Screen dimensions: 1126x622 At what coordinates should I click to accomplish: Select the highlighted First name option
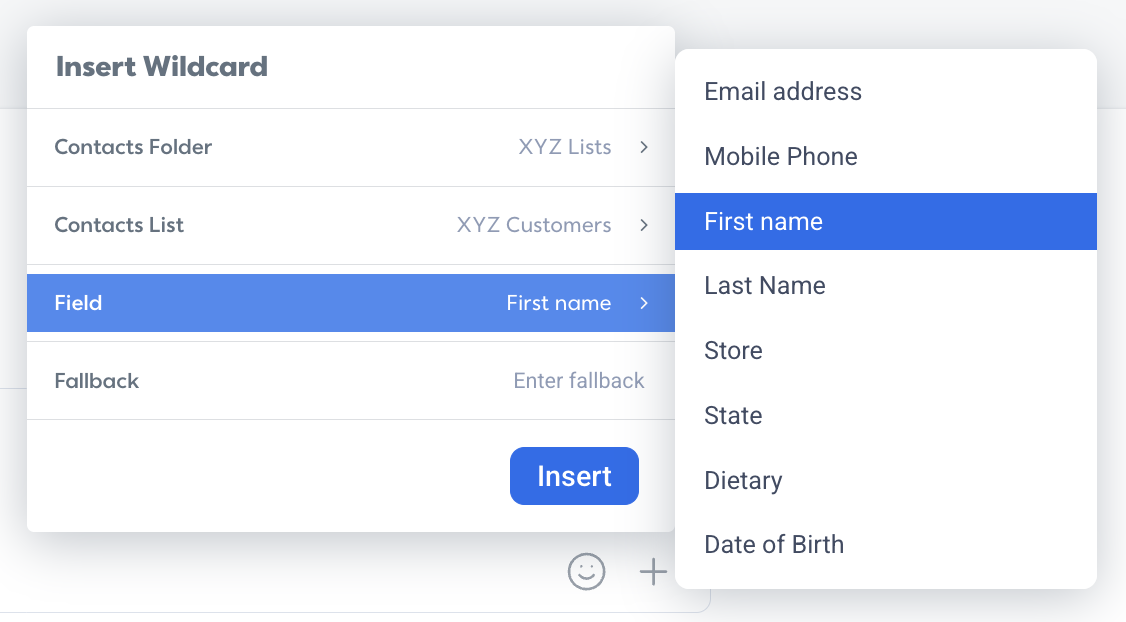(x=885, y=221)
